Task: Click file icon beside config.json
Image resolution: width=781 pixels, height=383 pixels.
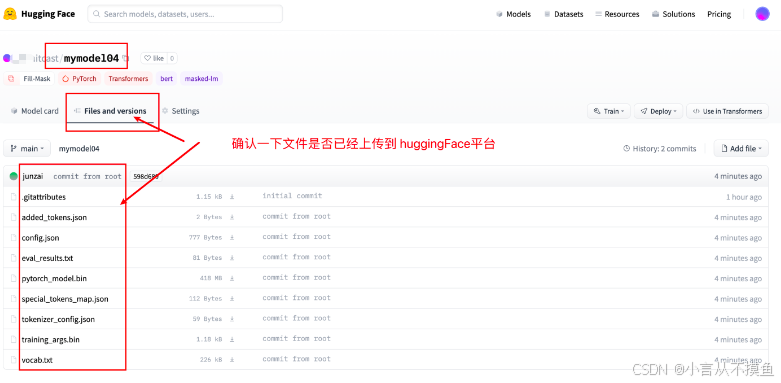Action: (x=14, y=238)
